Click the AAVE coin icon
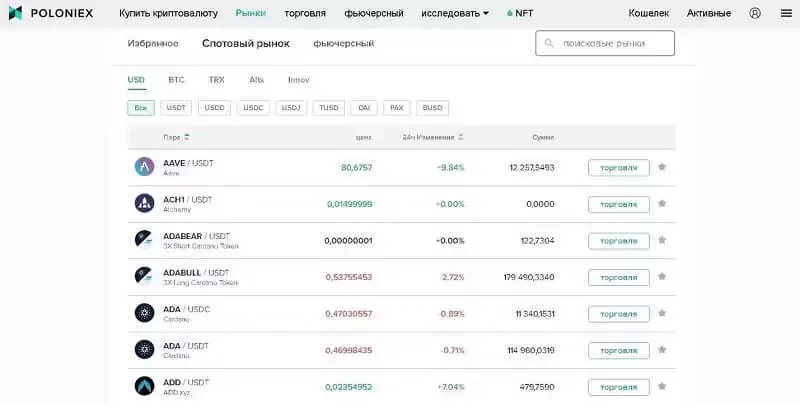 click(x=144, y=167)
